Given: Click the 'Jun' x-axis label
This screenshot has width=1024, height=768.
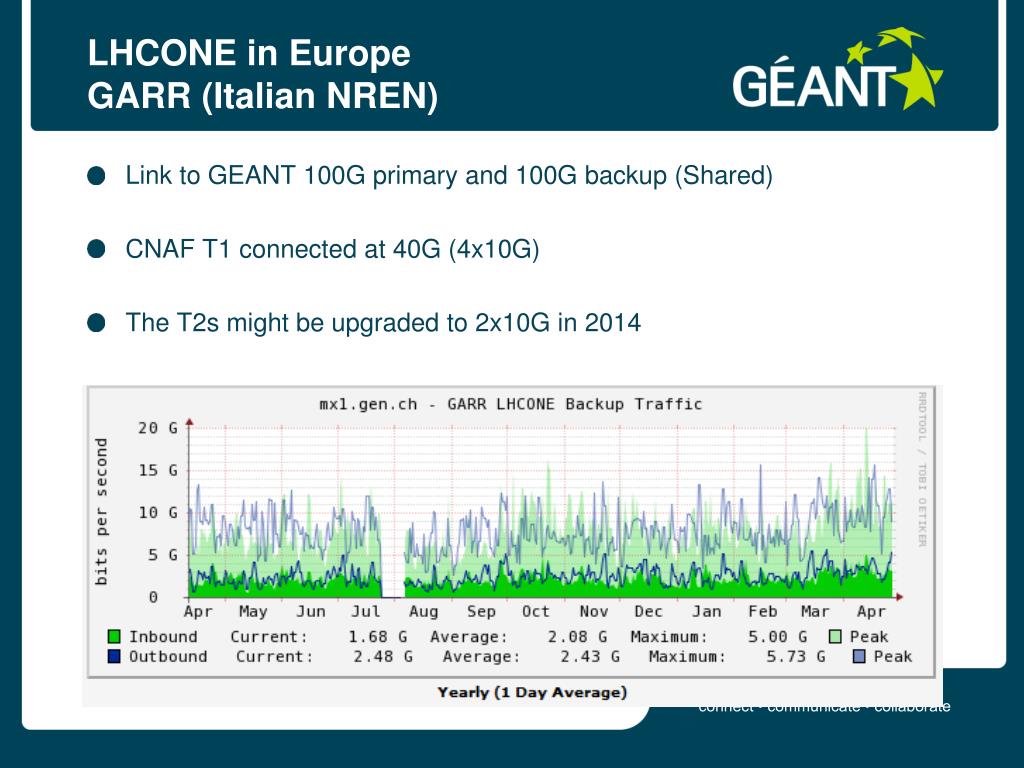Looking at the screenshot, I should [310, 611].
